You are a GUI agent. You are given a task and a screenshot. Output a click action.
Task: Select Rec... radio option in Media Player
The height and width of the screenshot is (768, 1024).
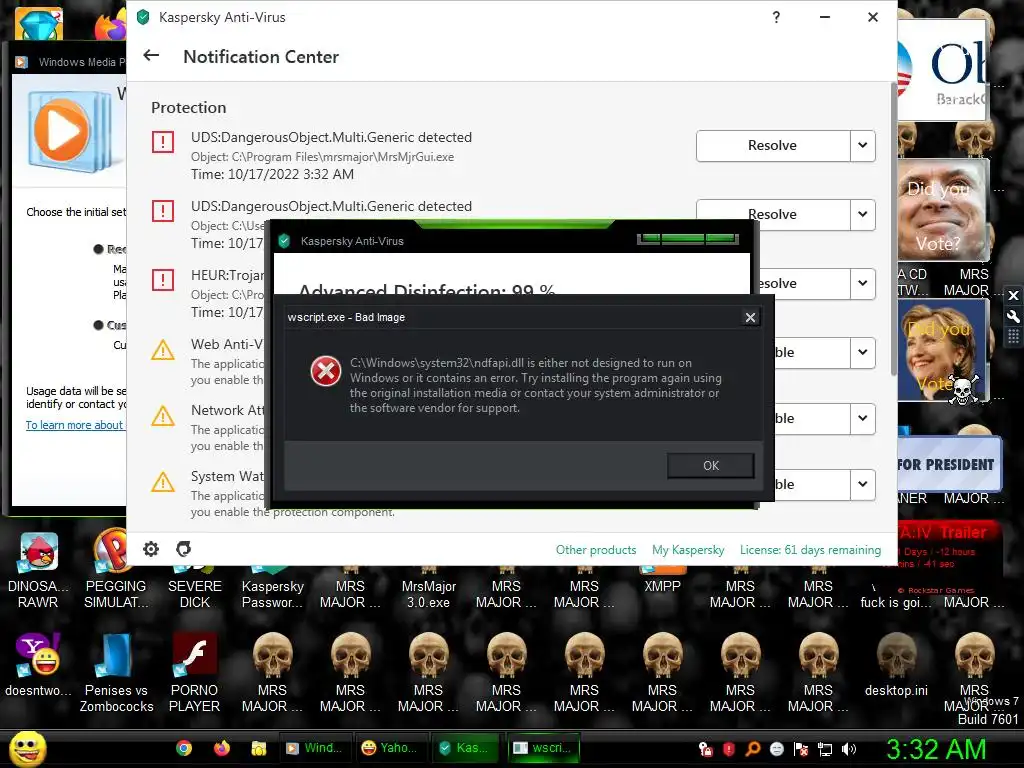coord(99,249)
